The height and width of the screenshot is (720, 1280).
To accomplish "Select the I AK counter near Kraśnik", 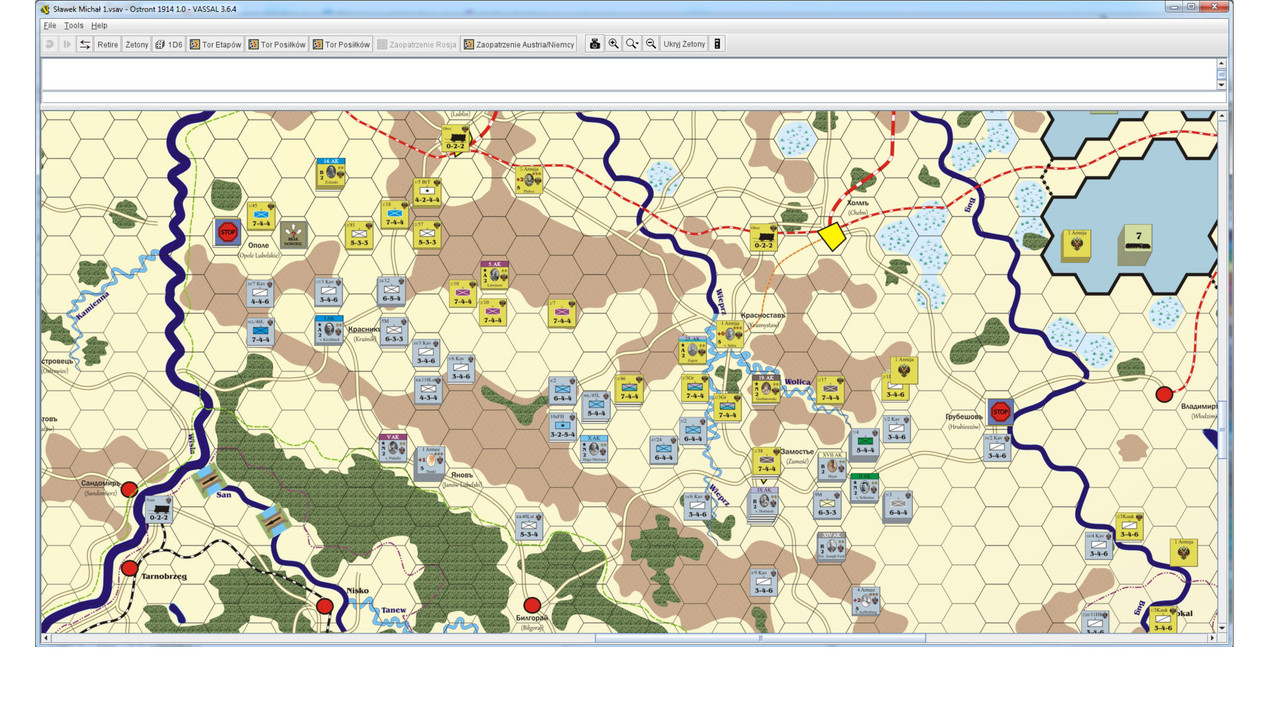I will 329,329.
